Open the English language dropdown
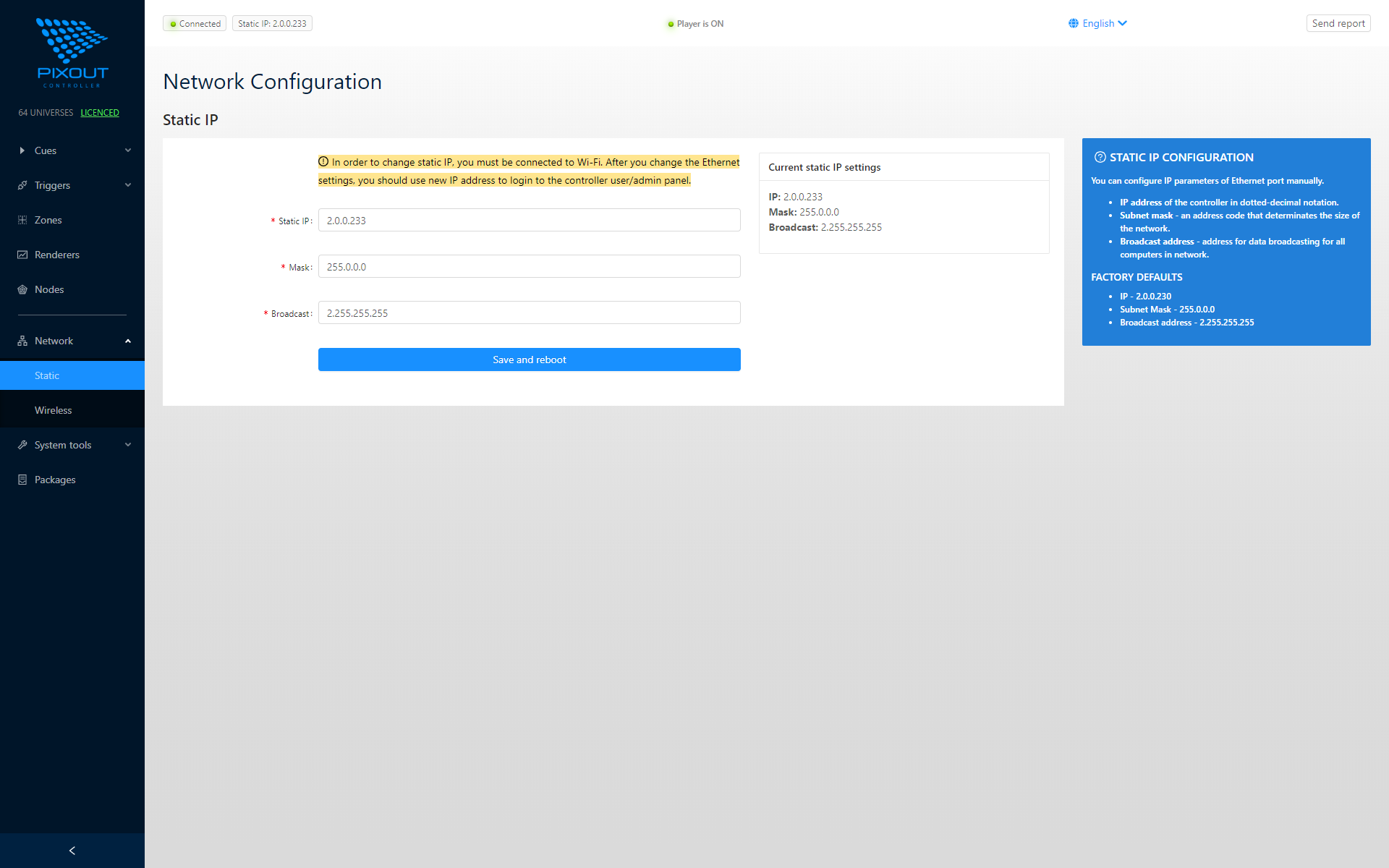 pyautogui.click(x=1098, y=23)
